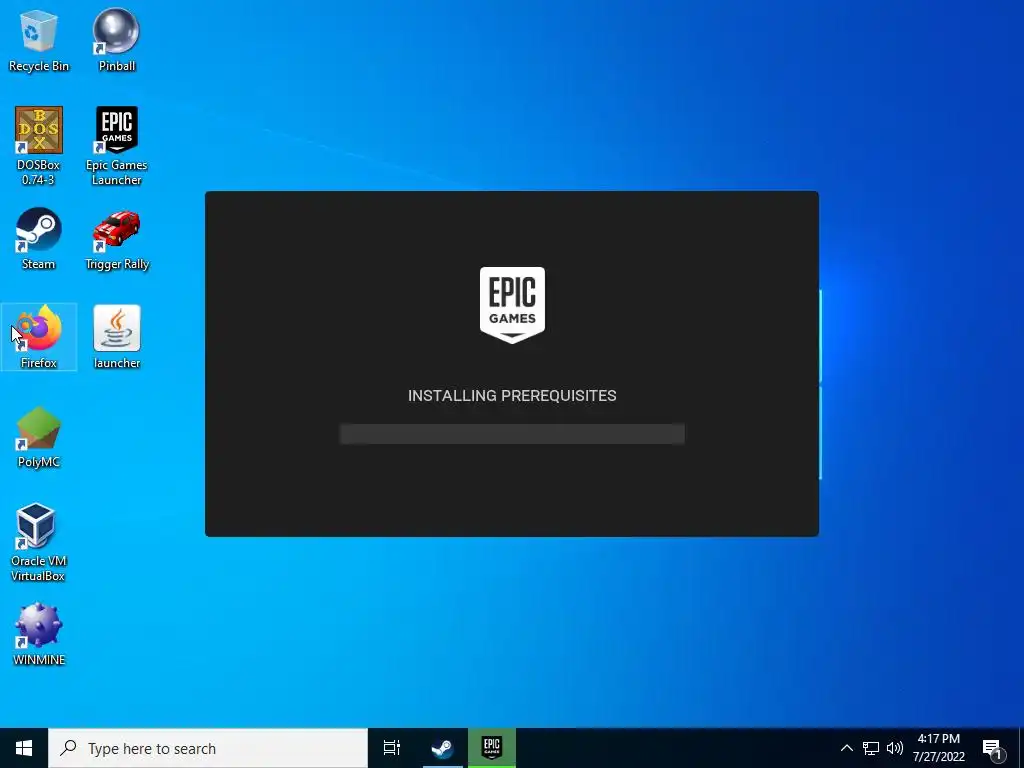
Task: Select the Pinball desktop shortcut
Action: coord(116,40)
